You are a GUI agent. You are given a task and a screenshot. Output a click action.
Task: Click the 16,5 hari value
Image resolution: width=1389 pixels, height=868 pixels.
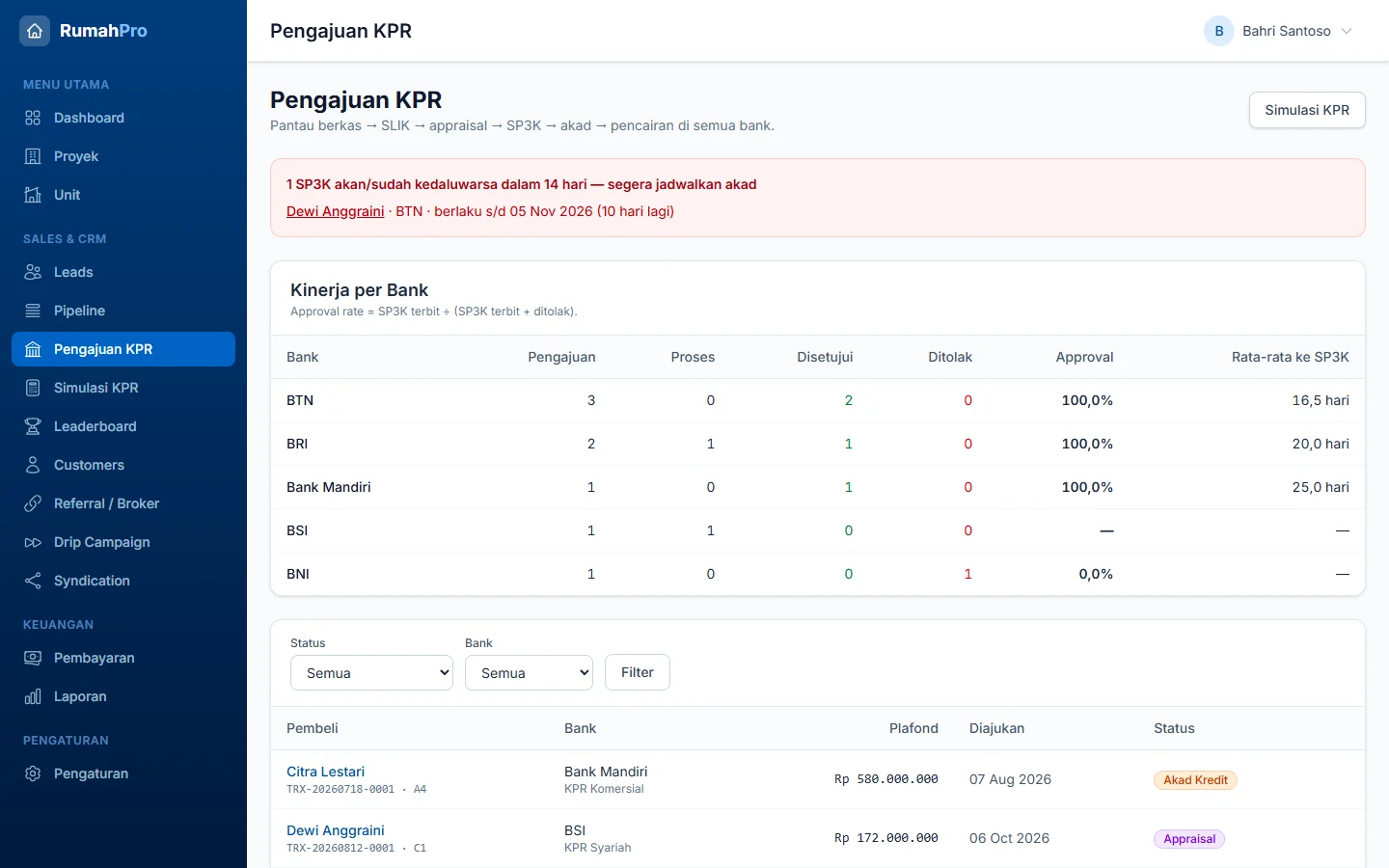pos(1321,400)
